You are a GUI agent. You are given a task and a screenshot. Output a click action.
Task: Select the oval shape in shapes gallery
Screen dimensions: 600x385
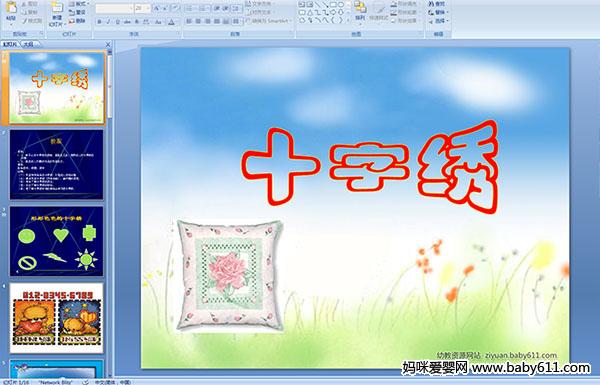tap(341, 5)
